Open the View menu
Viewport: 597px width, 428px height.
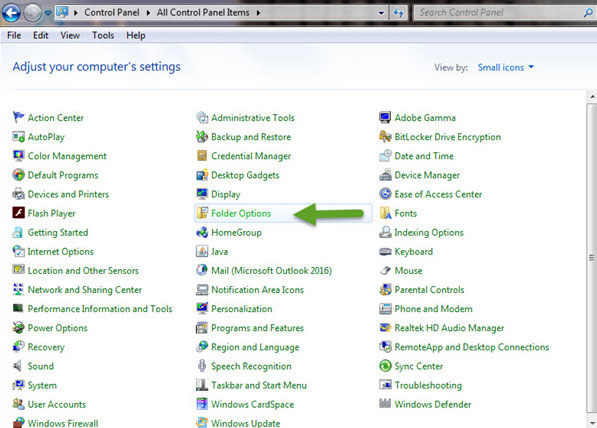(x=70, y=35)
